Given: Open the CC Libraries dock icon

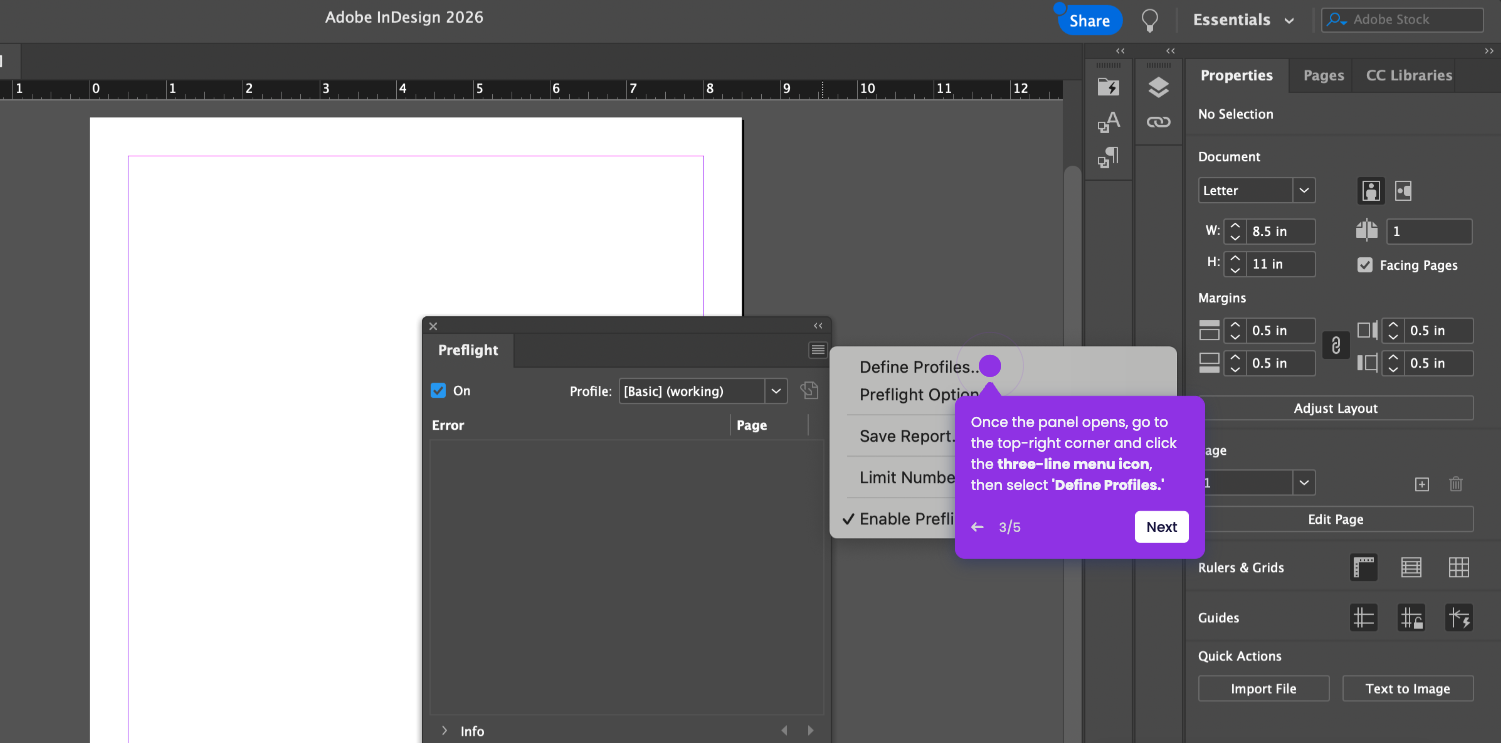Looking at the screenshot, I should click(x=1108, y=87).
